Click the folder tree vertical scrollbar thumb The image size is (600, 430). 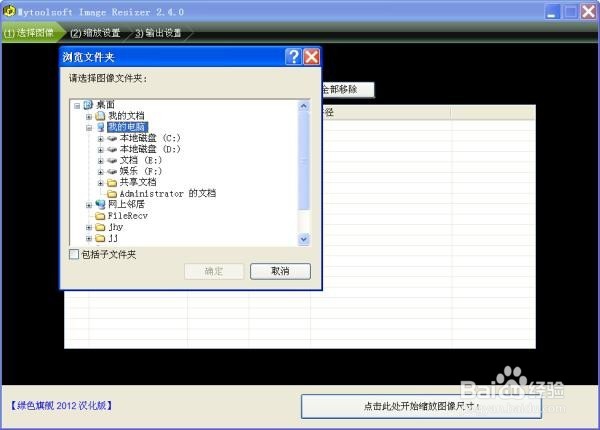tap(304, 161)
